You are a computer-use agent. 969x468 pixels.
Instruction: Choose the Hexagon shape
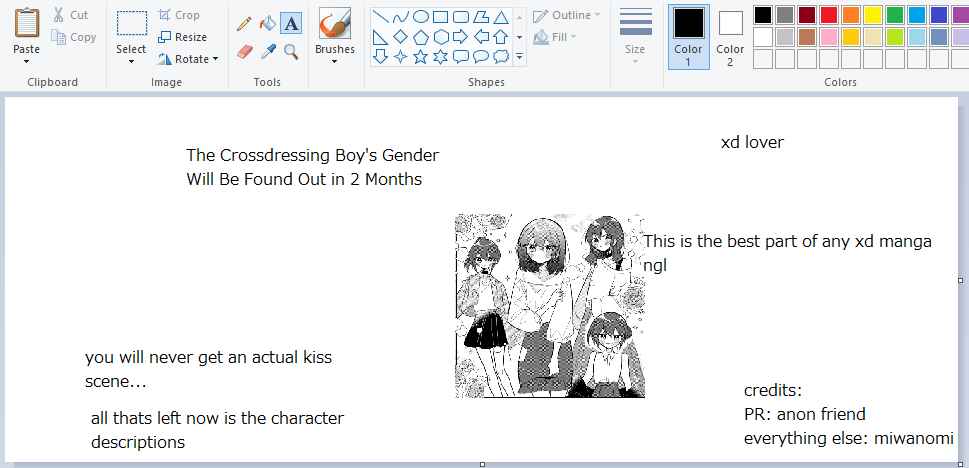[440, 37]
